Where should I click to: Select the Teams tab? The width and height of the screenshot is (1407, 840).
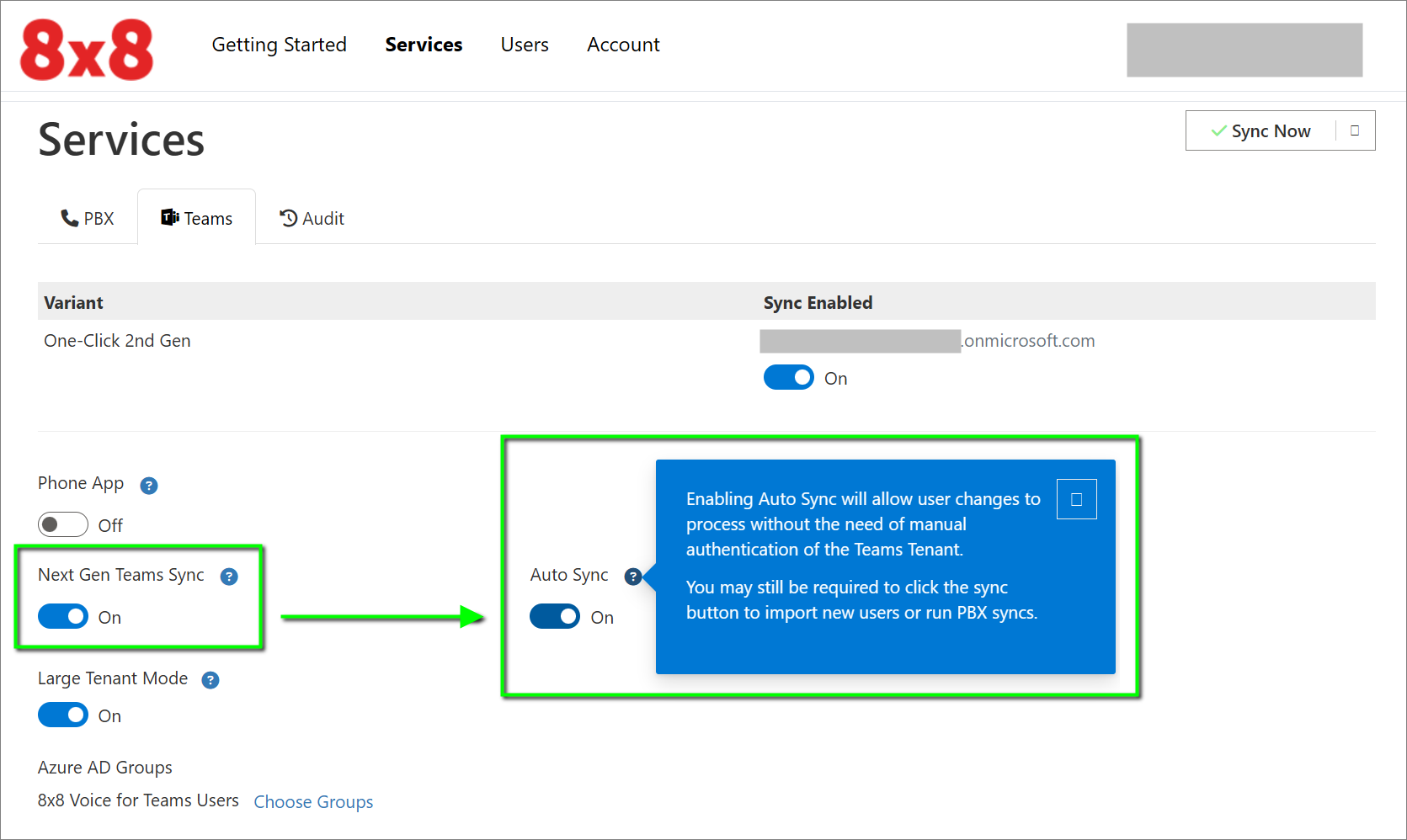(197, 218)
